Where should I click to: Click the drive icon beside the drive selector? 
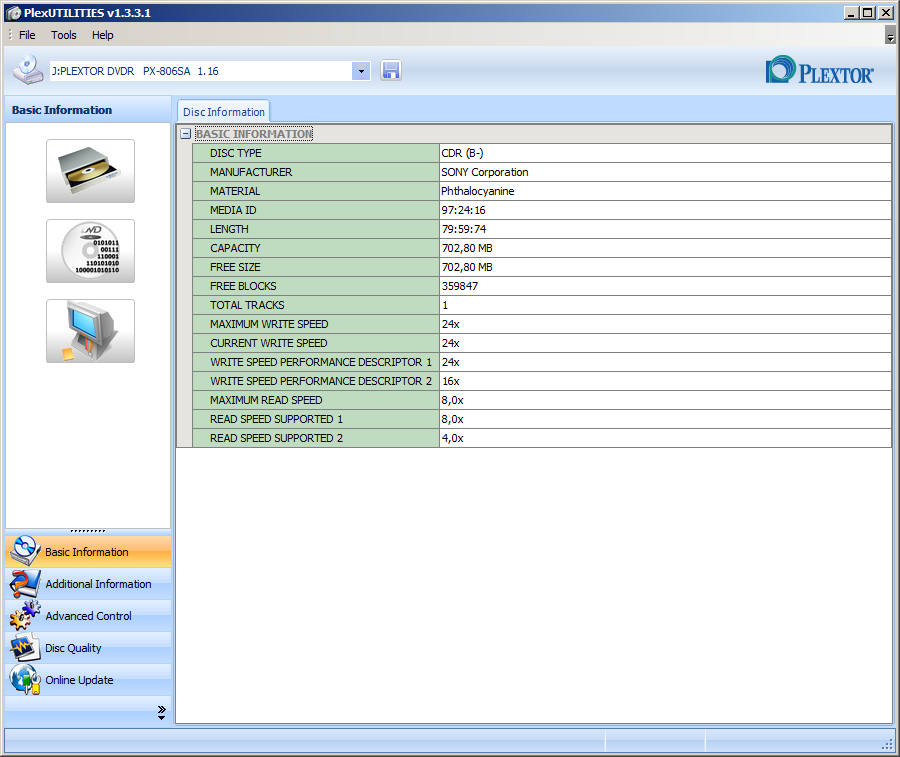tap(28, 70)
